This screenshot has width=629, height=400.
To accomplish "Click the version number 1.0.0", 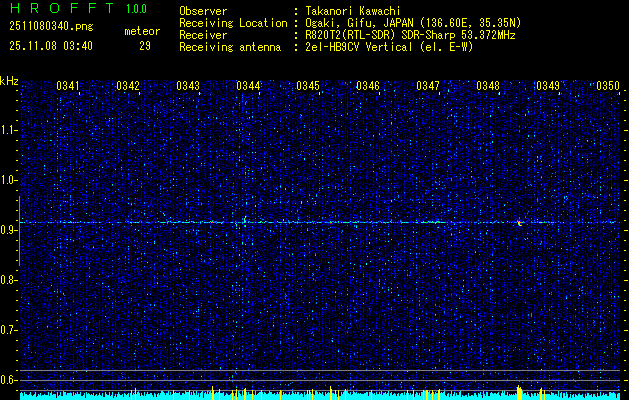I will [x=136, y=9].
